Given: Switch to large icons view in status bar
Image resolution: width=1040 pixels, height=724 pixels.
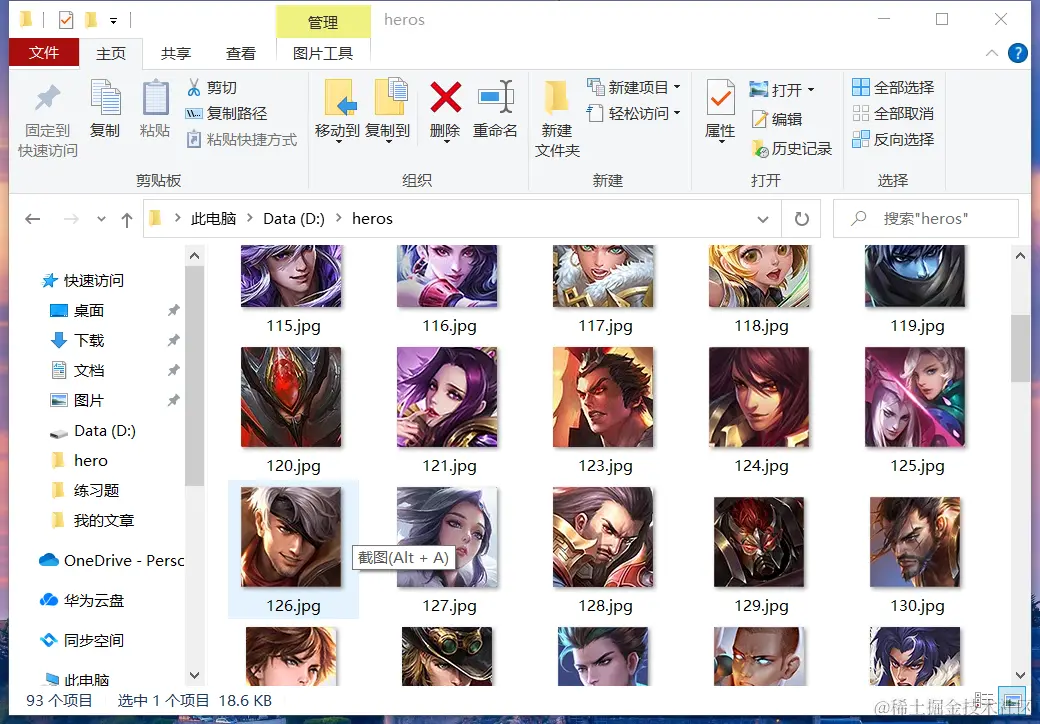Looking at the screenshot, I should 1013,701.
